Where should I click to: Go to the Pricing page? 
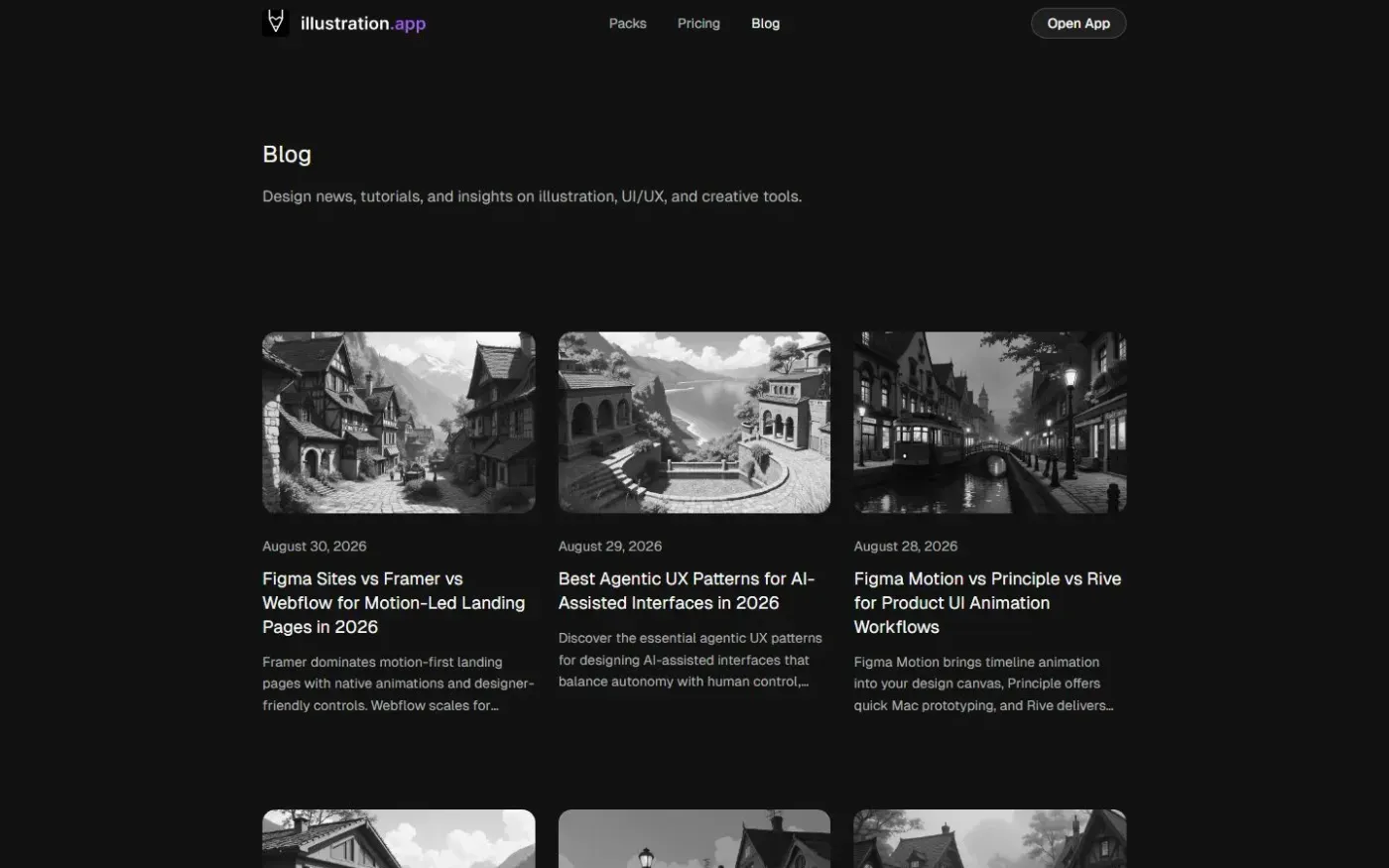[x=698, y=23]
